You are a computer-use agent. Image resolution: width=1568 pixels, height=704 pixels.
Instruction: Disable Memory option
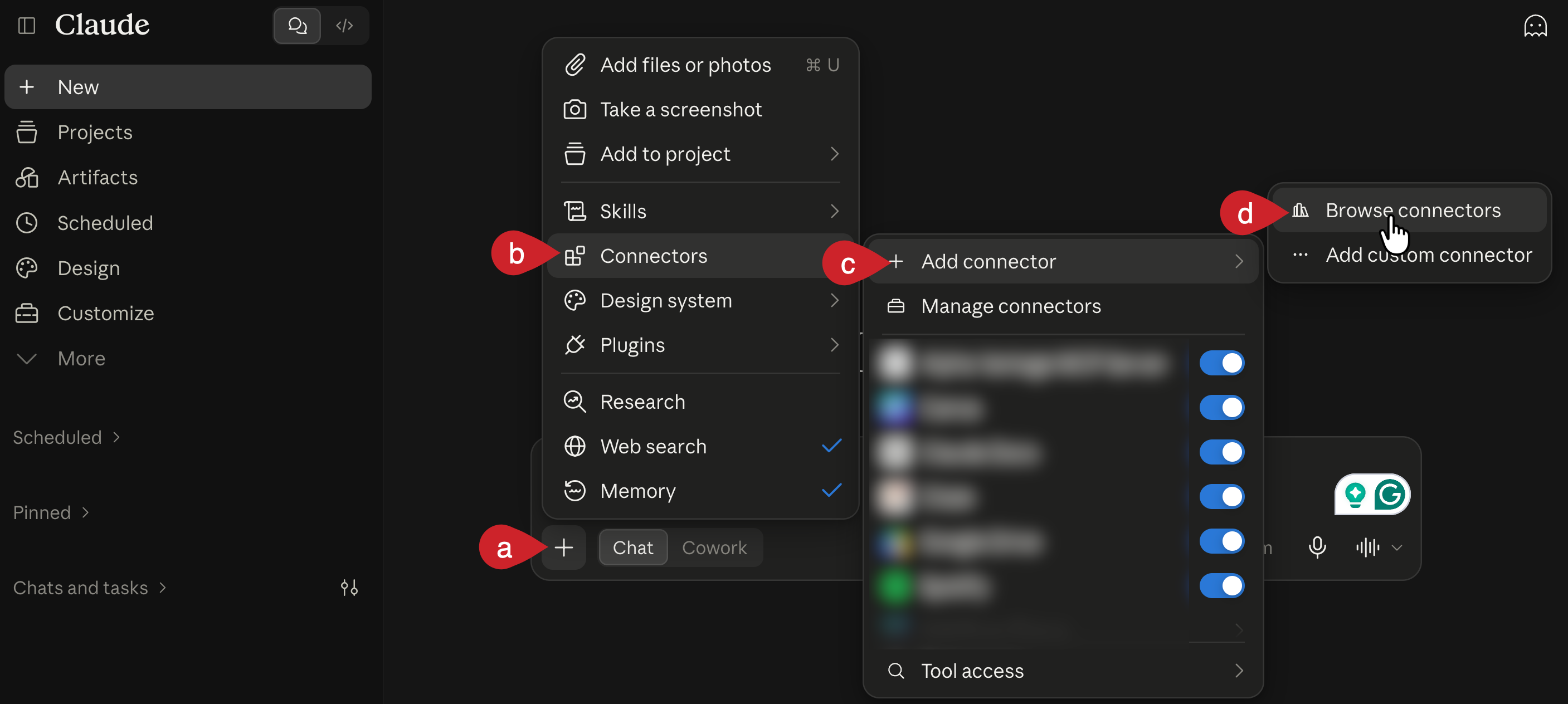tap(700, 491)
